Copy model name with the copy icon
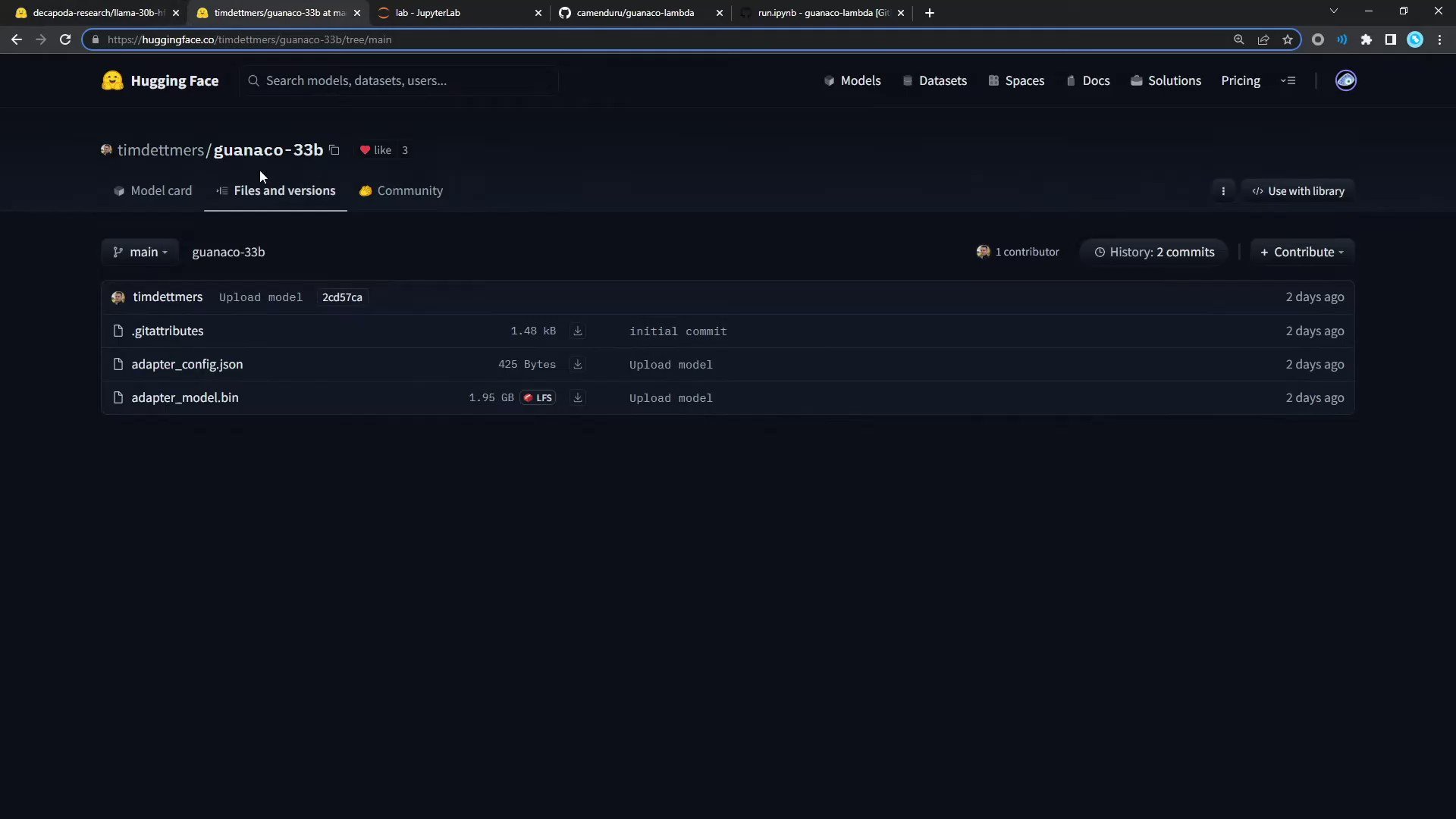This screenshot has width=1456, height=819. click(x=334, y=150)
